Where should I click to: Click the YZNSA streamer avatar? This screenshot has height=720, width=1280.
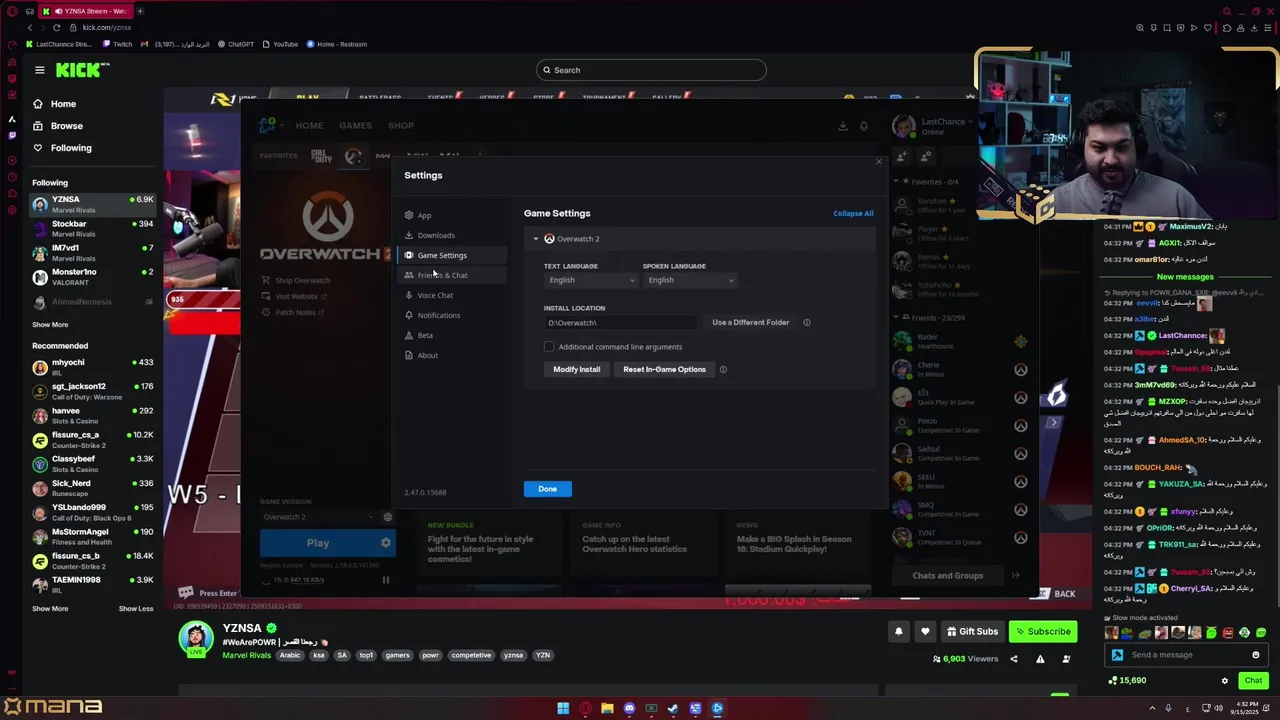(196, 639)
